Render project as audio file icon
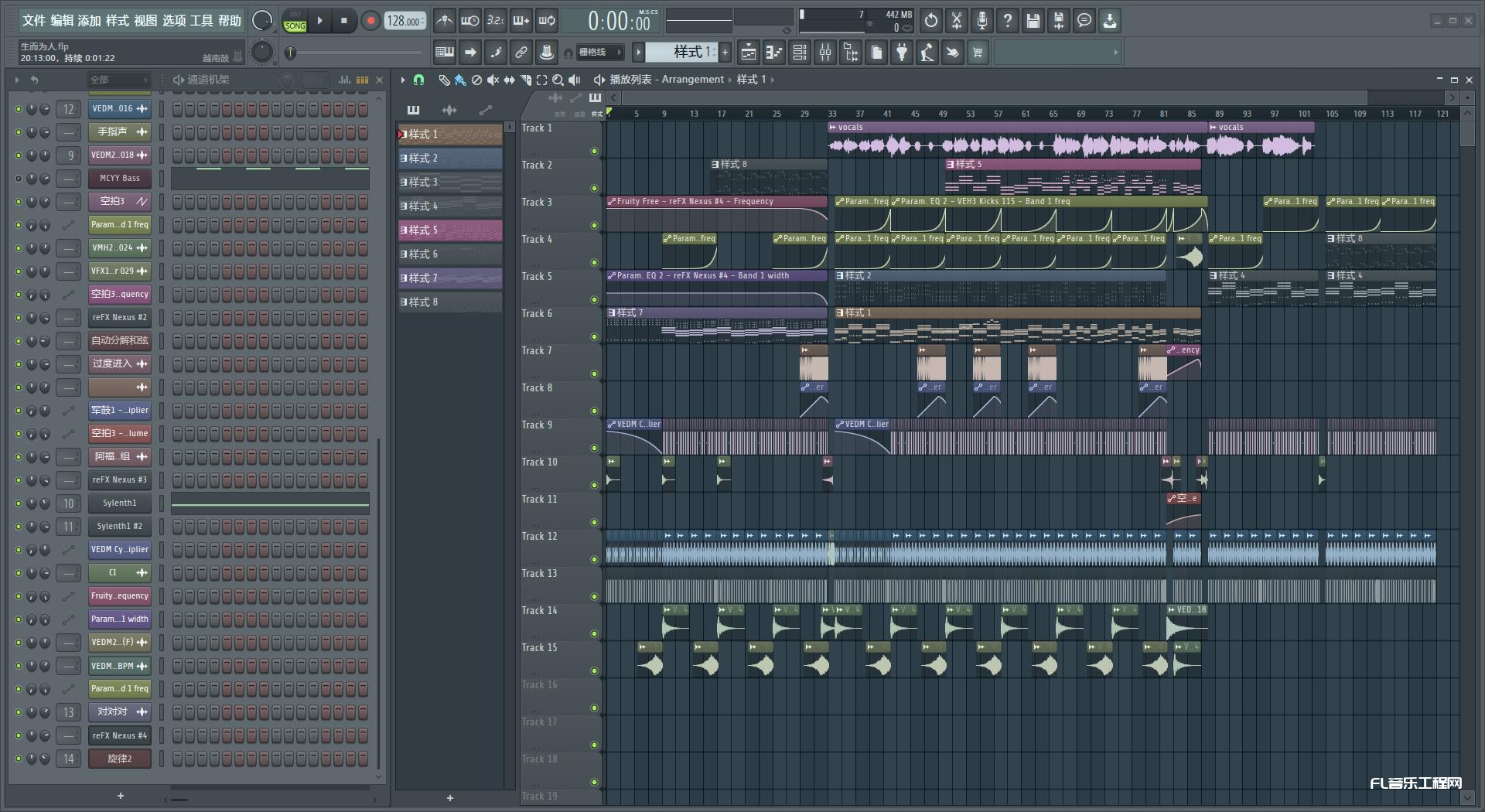 pos(1059,21)
